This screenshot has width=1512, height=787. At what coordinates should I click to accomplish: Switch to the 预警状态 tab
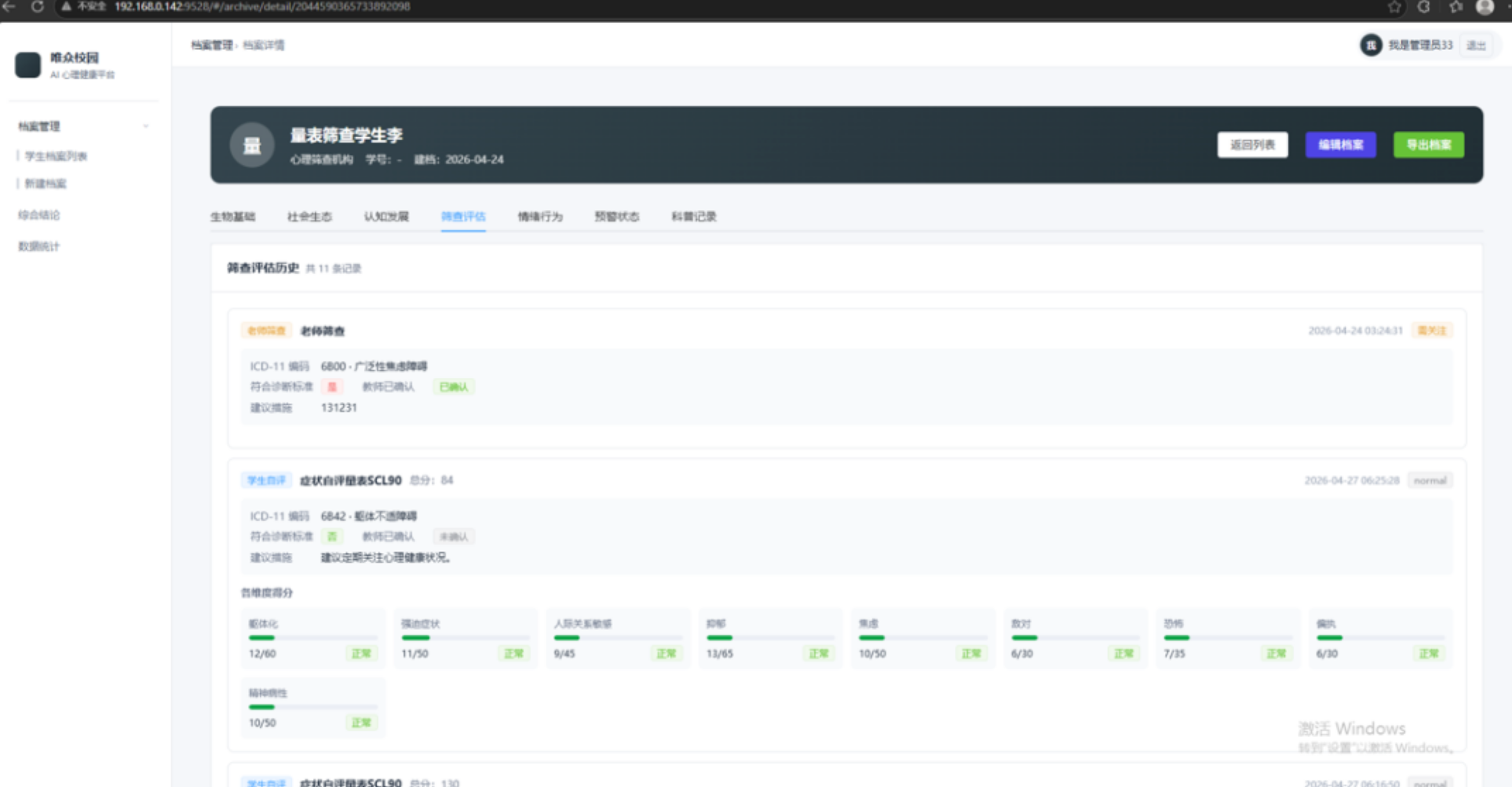point(617,217)
